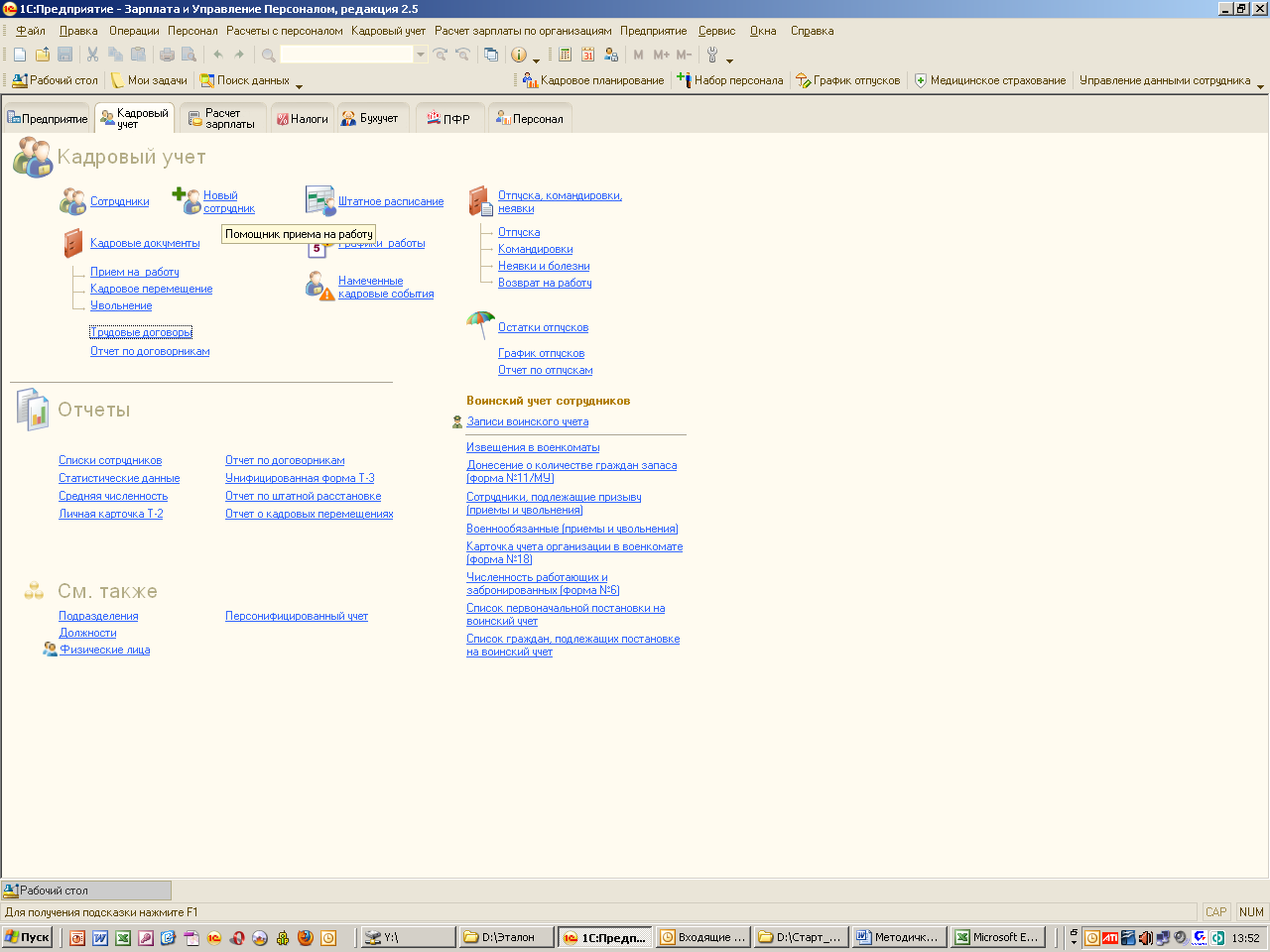The width and height of the screenshot is (1270, 952).
Task: Open the Командировки link
Action: click(536, 249)
